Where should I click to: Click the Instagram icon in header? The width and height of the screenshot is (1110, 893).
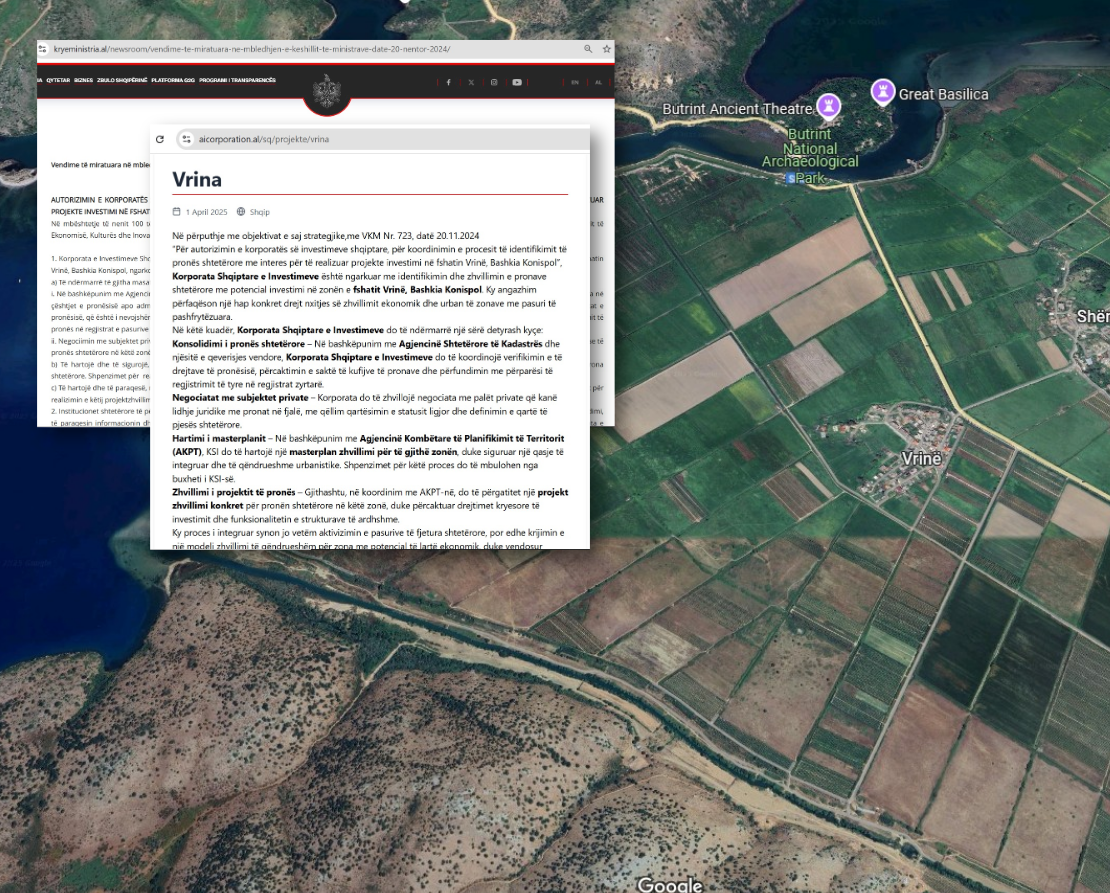pos(494,82)
